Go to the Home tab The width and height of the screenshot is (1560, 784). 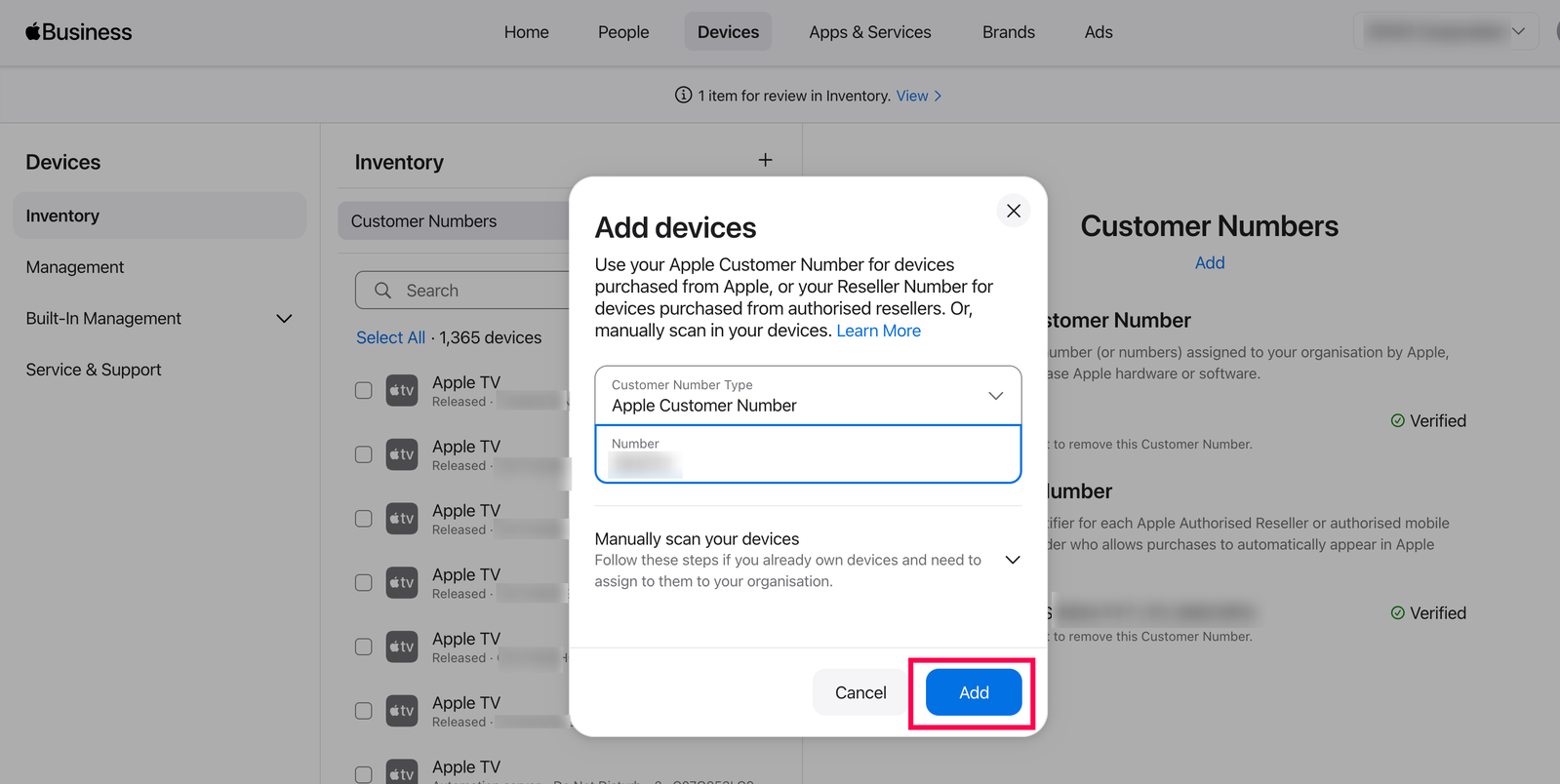tap(527, 32)
